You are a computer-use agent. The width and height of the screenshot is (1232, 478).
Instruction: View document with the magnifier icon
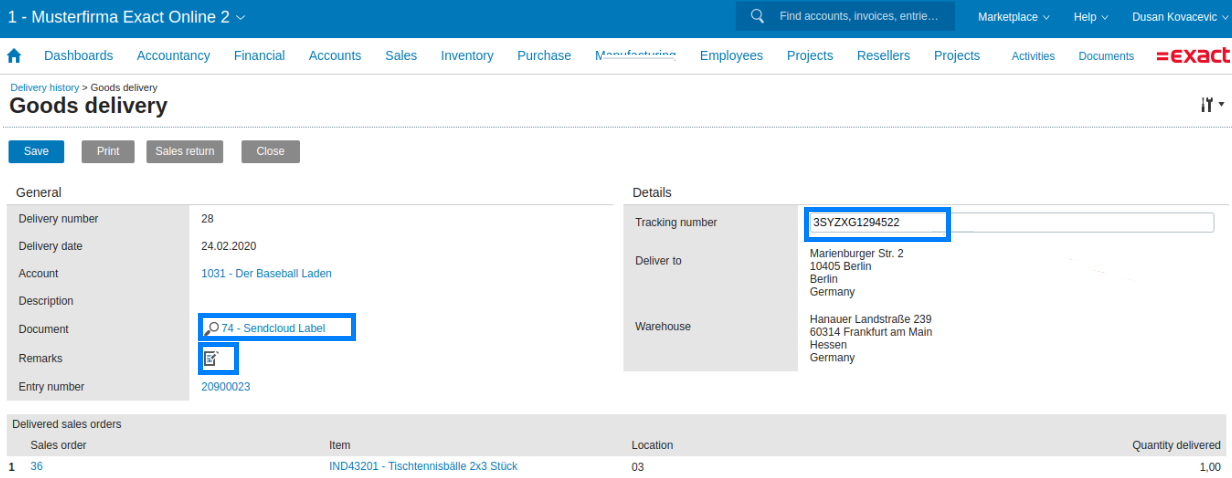click(212, 328)
